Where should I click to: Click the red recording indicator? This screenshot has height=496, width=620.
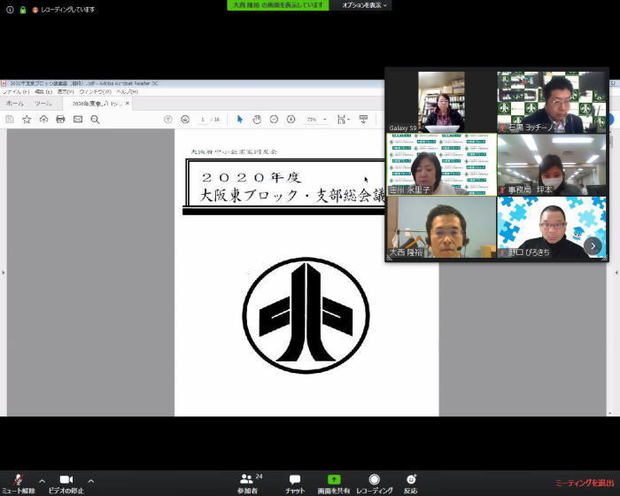tap(35, 10)
